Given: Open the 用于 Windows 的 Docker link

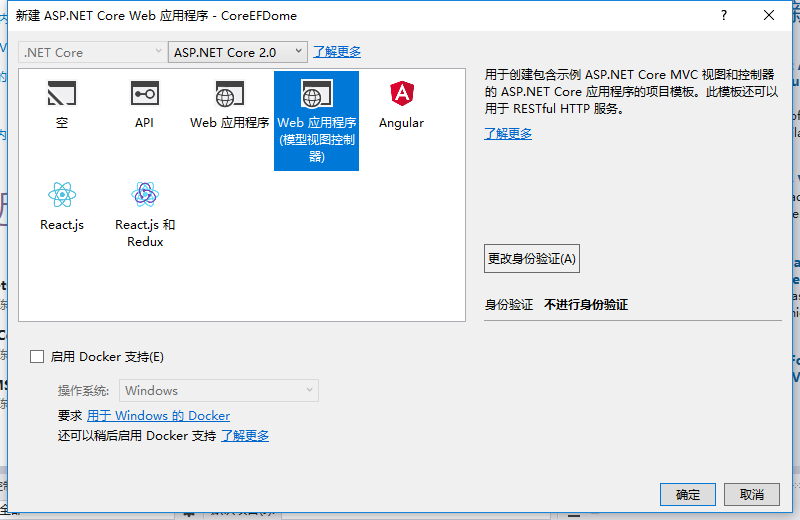Looking at the screenshot, I should coord(158,416).
